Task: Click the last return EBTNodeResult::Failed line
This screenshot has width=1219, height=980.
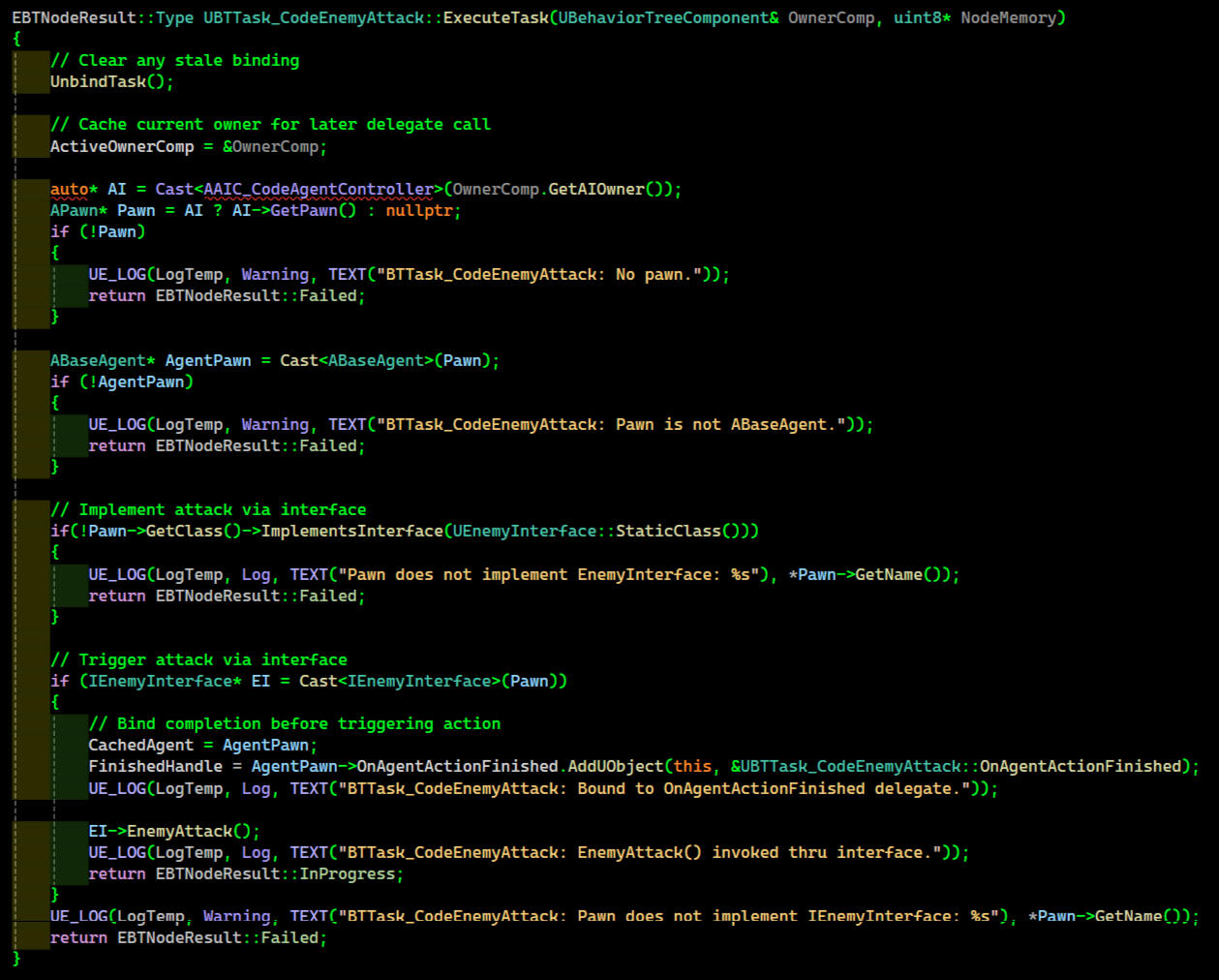Action: [x=189, y=937]
